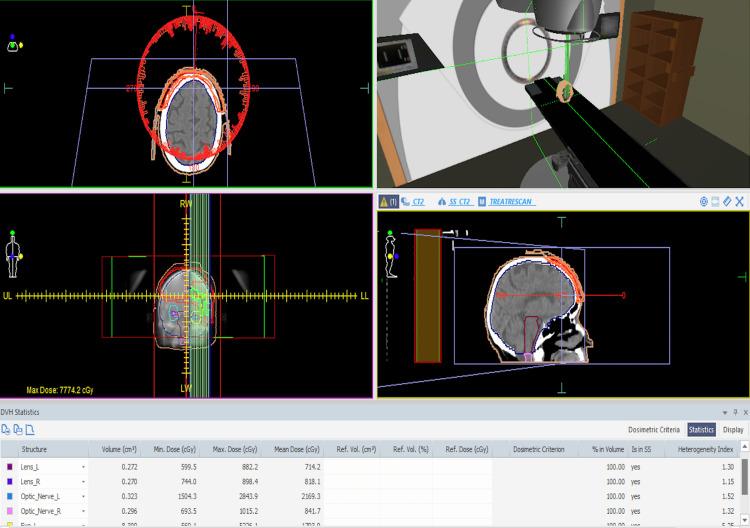Image resolution: width=750 pixels, height=528 pixels.
Task: Click the target icon in sagittal view toolbar
Action: [x=703, y=202]
